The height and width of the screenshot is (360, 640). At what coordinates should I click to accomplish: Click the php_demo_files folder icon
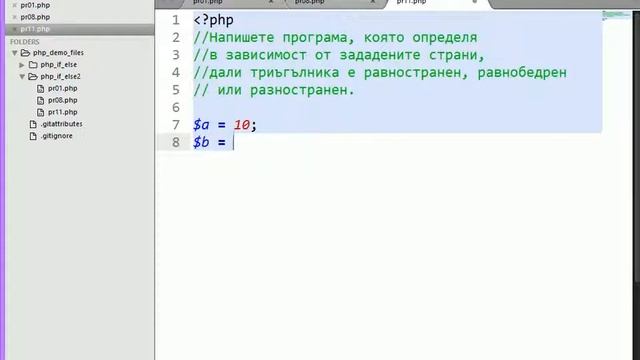(x=25, y=53)
